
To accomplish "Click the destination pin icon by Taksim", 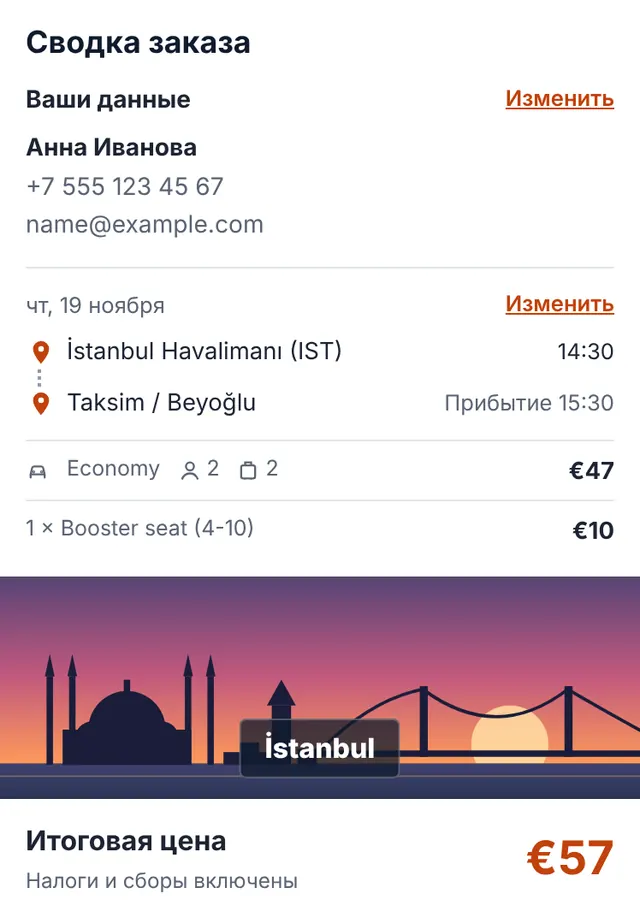I will coord(41,403).
